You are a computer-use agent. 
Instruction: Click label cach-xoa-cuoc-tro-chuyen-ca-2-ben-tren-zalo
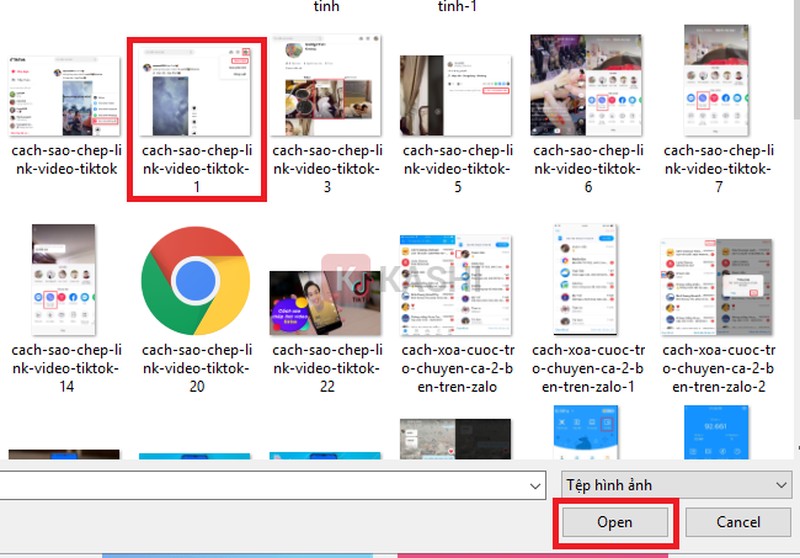tap(458, 368)
